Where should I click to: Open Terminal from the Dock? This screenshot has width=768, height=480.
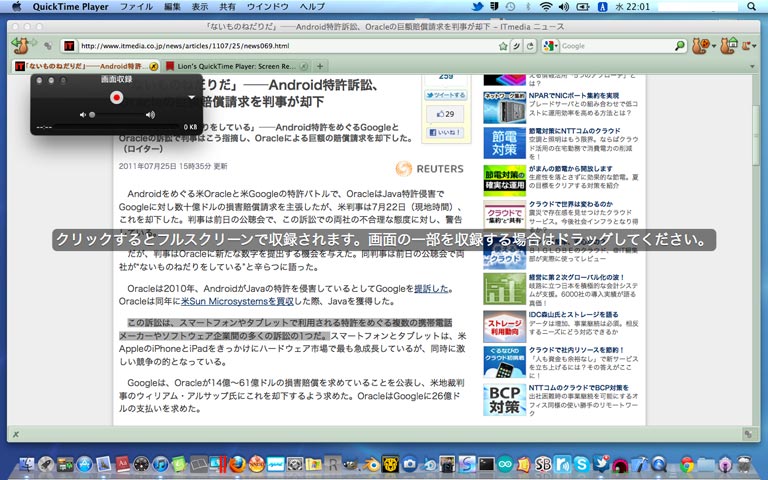[x=486, y=464]
